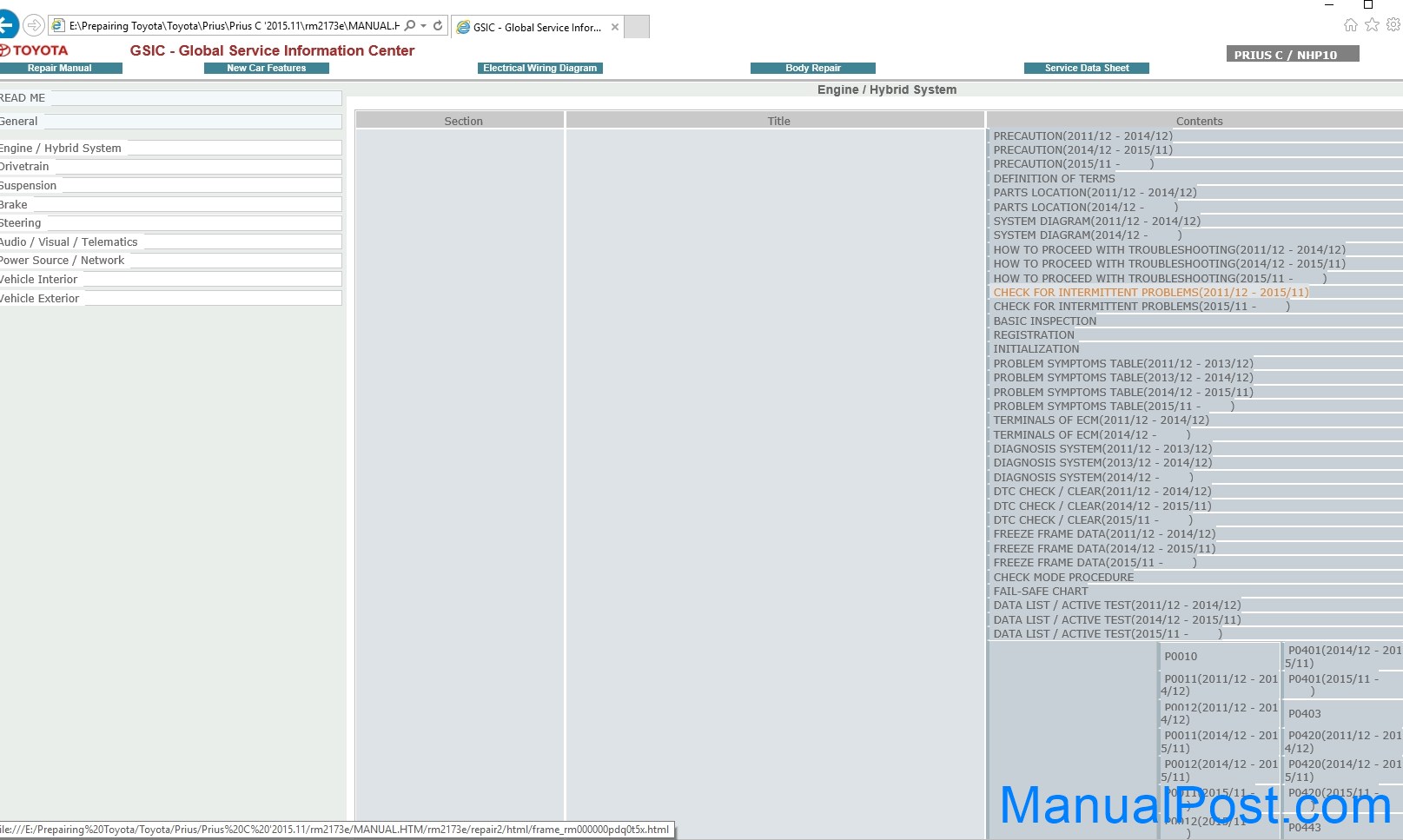Image resolution: width=1403 pixels, height=840 pixels.
Task: Open DATA LIST / ACTIVE TEST(2014/12 - 2015/11)
Action: (x=1117, y=620)
